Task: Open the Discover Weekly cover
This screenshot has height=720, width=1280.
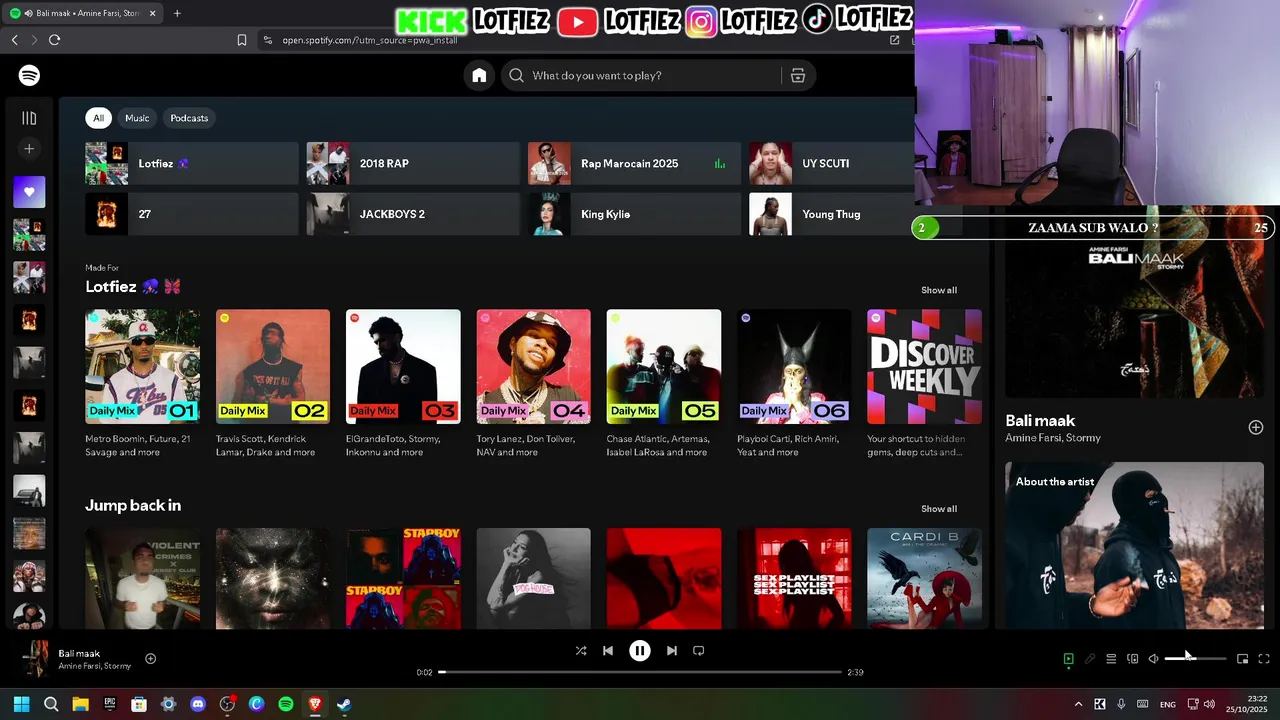Action: pos(925,367)
